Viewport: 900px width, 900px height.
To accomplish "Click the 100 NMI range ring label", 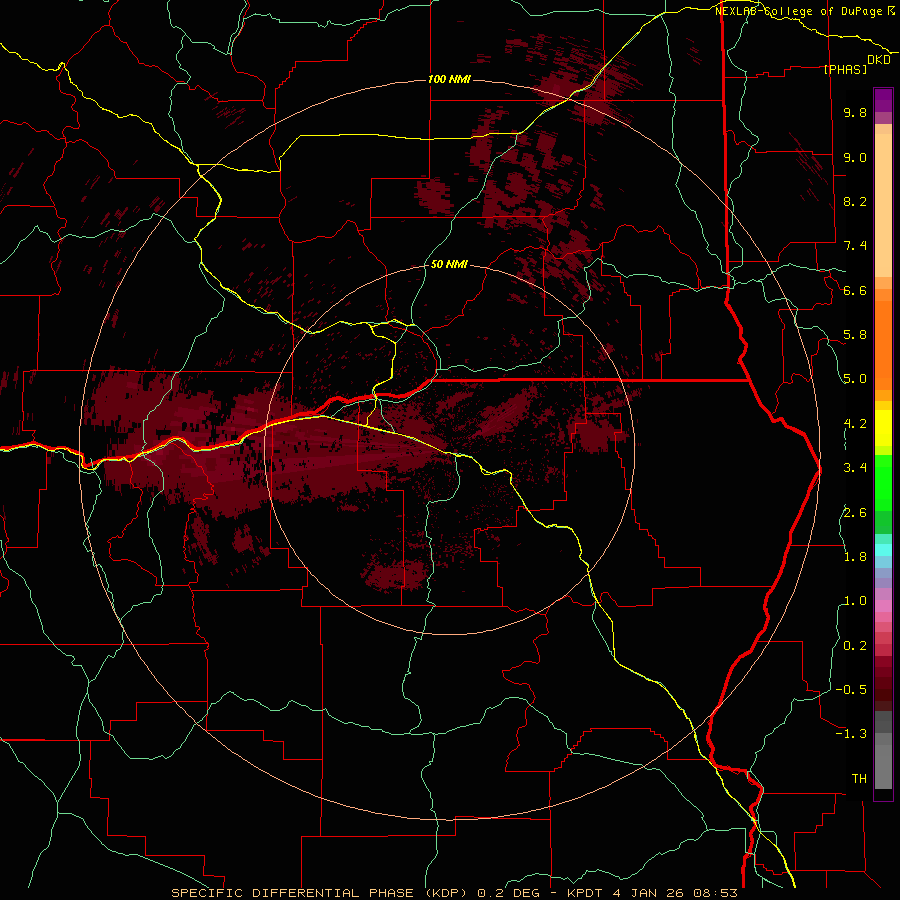I will pos(449,79).
